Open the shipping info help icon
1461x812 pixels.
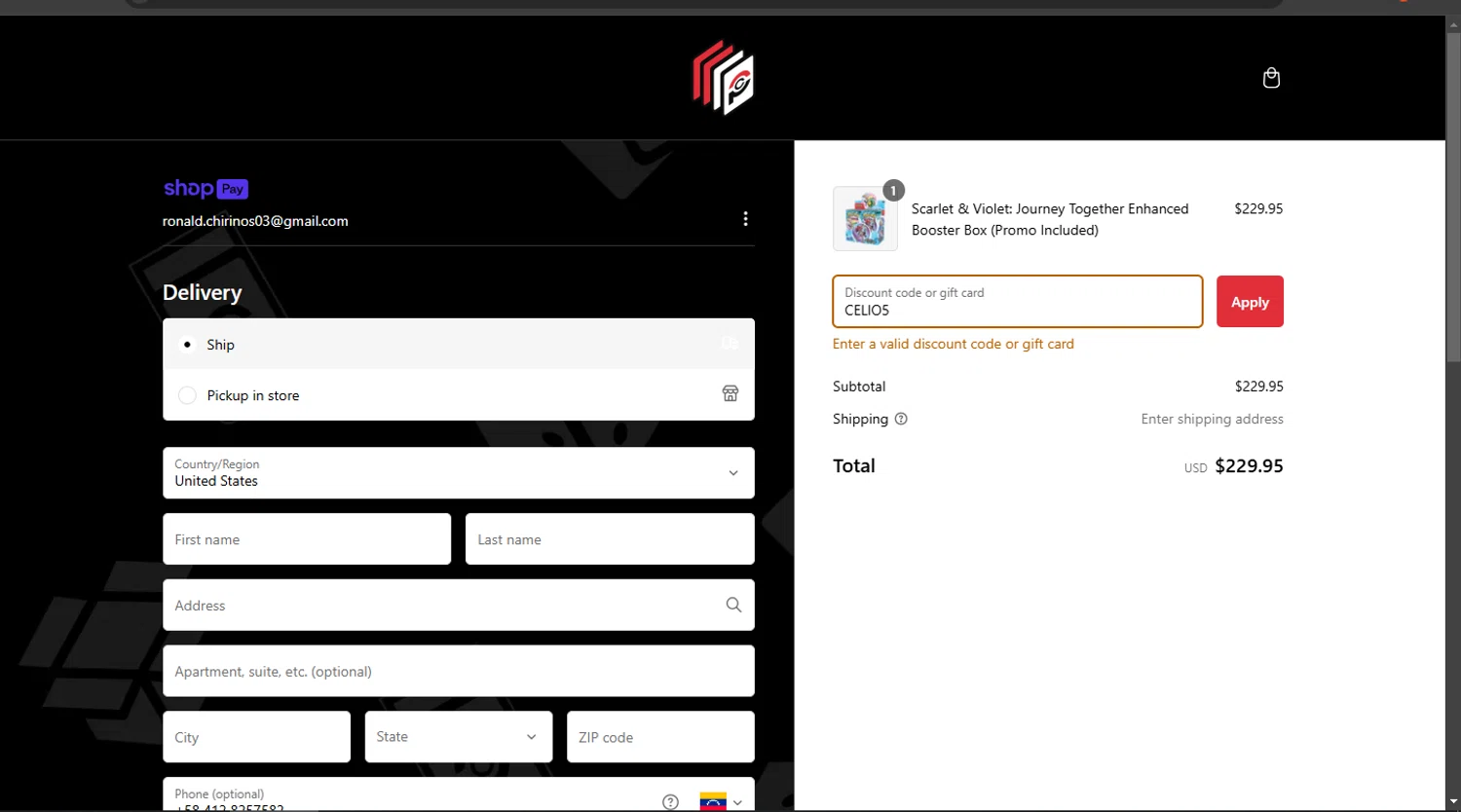coord(901,419)
